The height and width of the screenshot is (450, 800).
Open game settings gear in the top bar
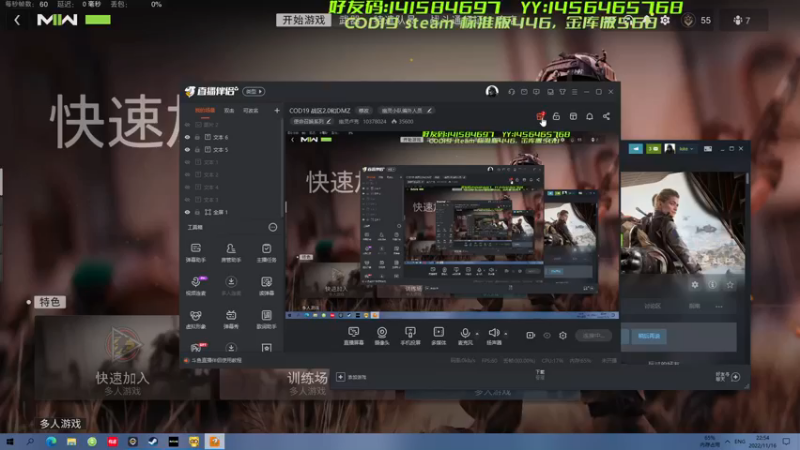(665, 20)
